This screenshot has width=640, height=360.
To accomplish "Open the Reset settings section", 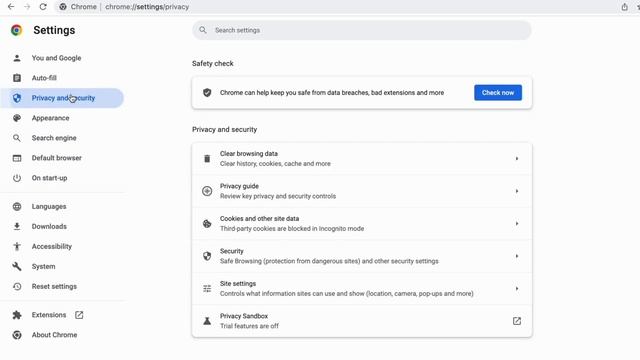I will tap(54, 287).
